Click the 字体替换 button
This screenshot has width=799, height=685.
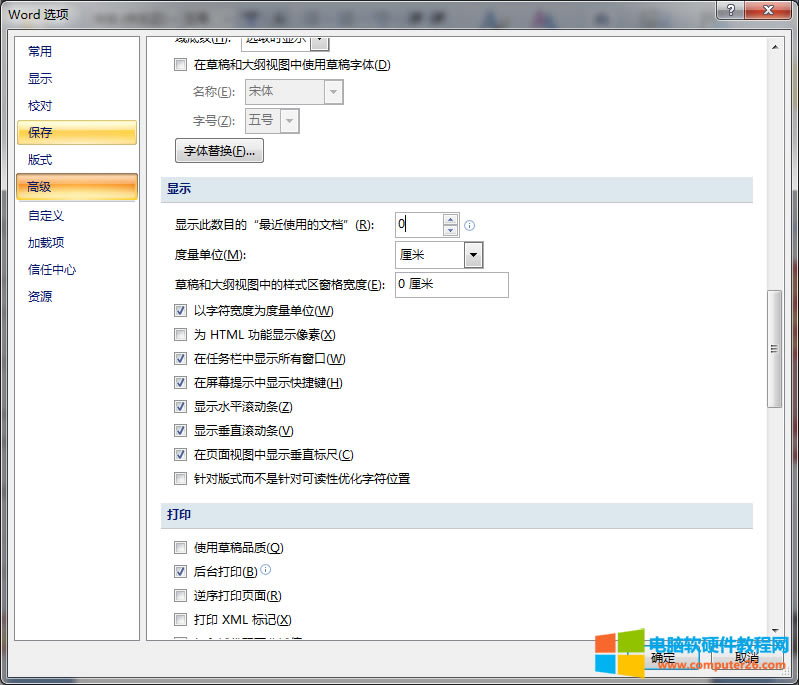click(x=219, y=151)
